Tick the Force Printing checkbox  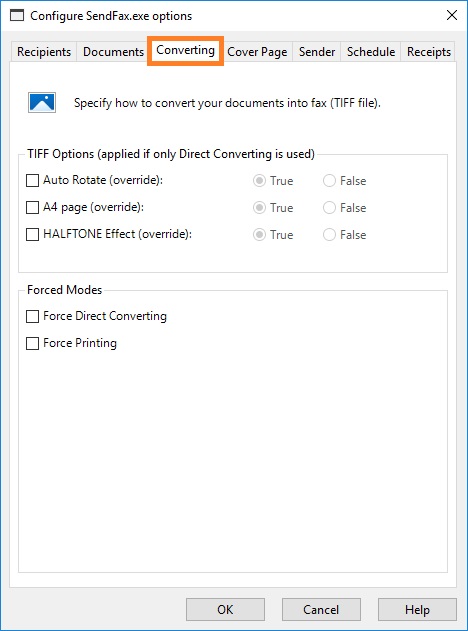point(32,343)
